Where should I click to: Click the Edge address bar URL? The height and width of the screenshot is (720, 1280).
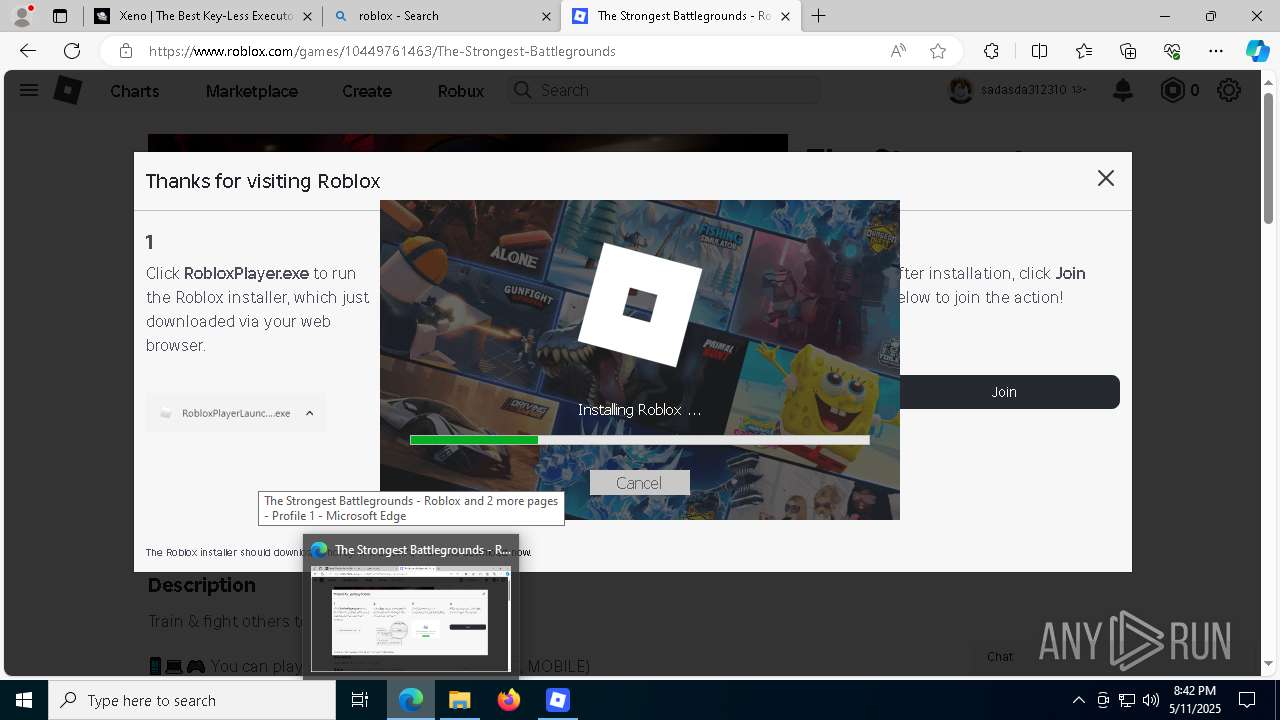pyautogui.click(x=382, y=51)
